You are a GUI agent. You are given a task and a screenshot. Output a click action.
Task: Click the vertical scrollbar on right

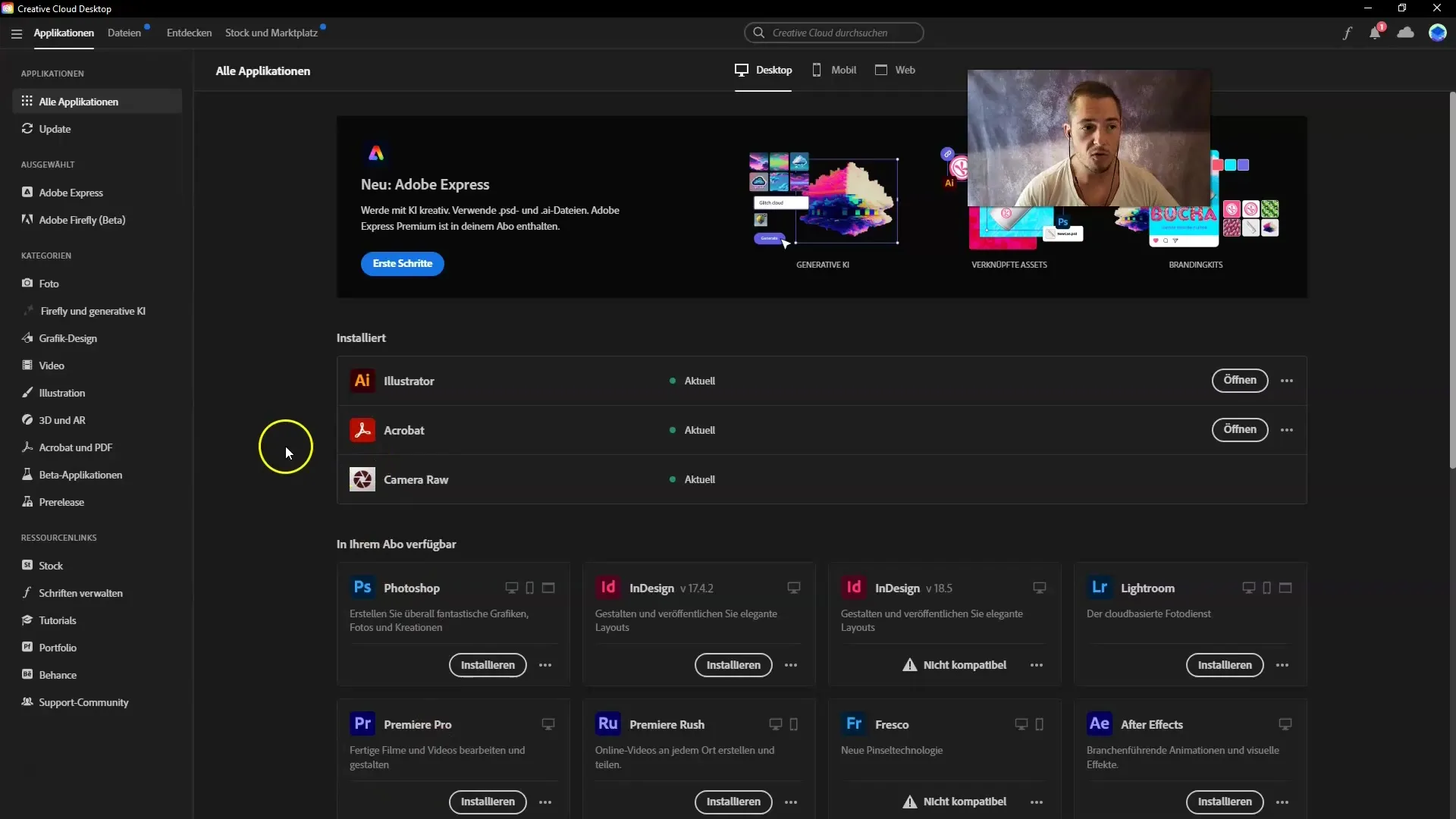(1452, 281)
